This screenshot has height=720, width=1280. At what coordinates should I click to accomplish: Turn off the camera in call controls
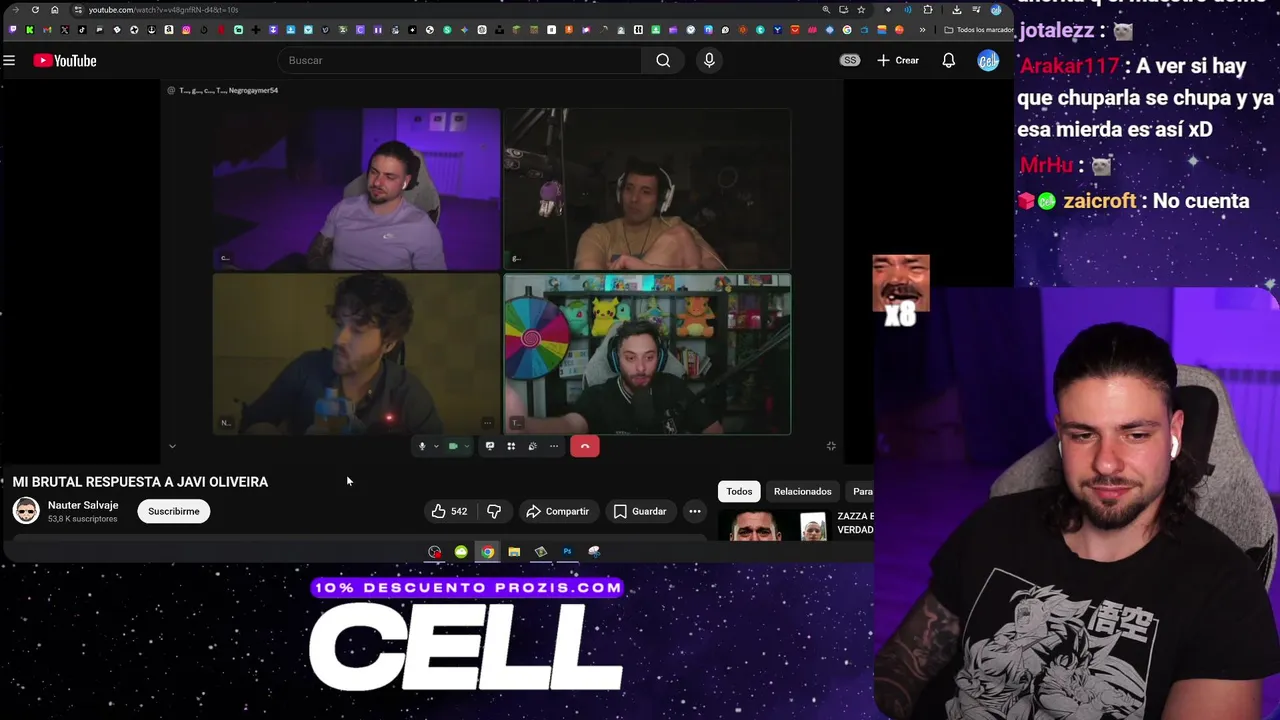[453, 446]
